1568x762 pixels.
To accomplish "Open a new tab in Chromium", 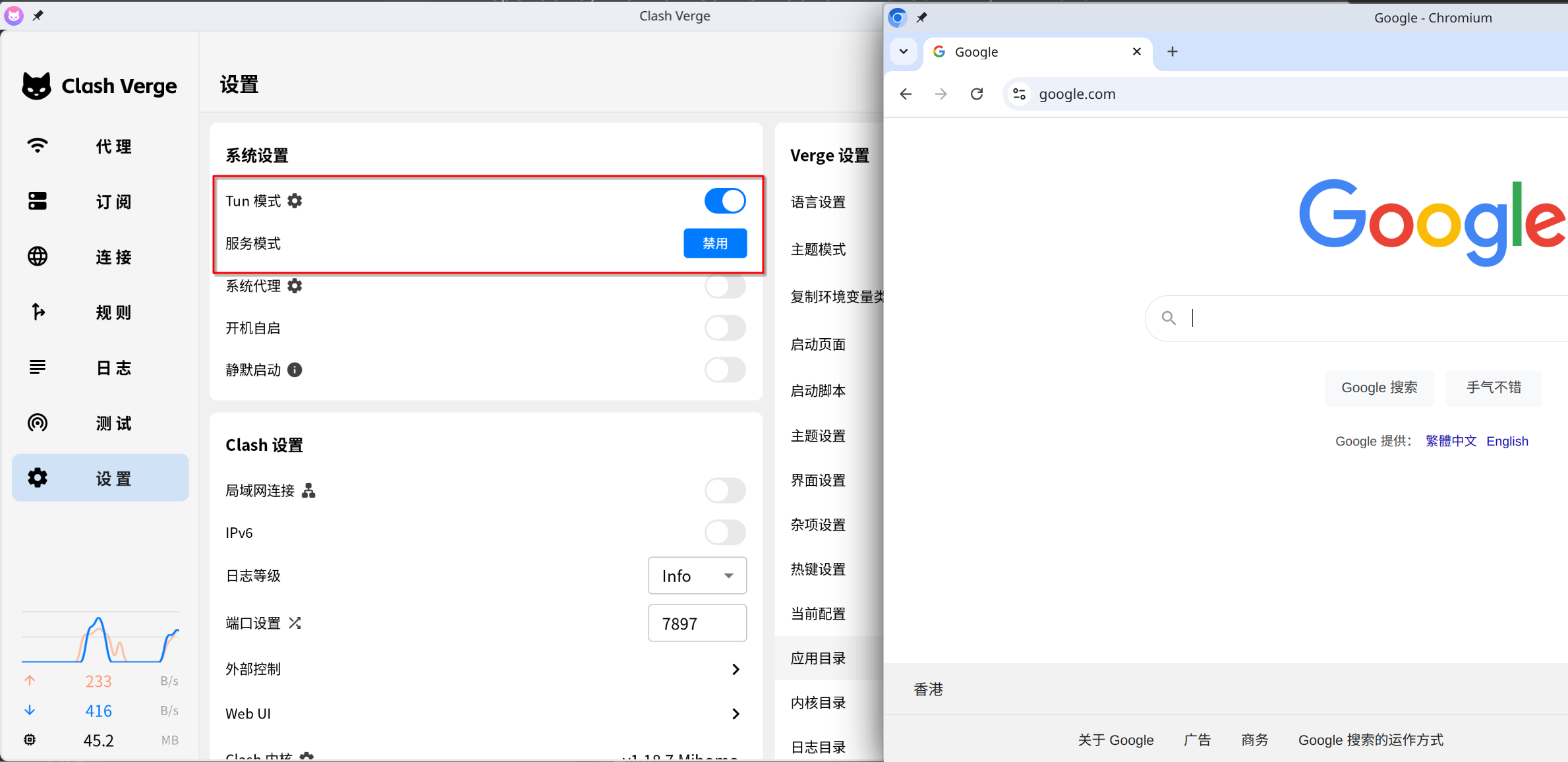I will (1173, 51).
